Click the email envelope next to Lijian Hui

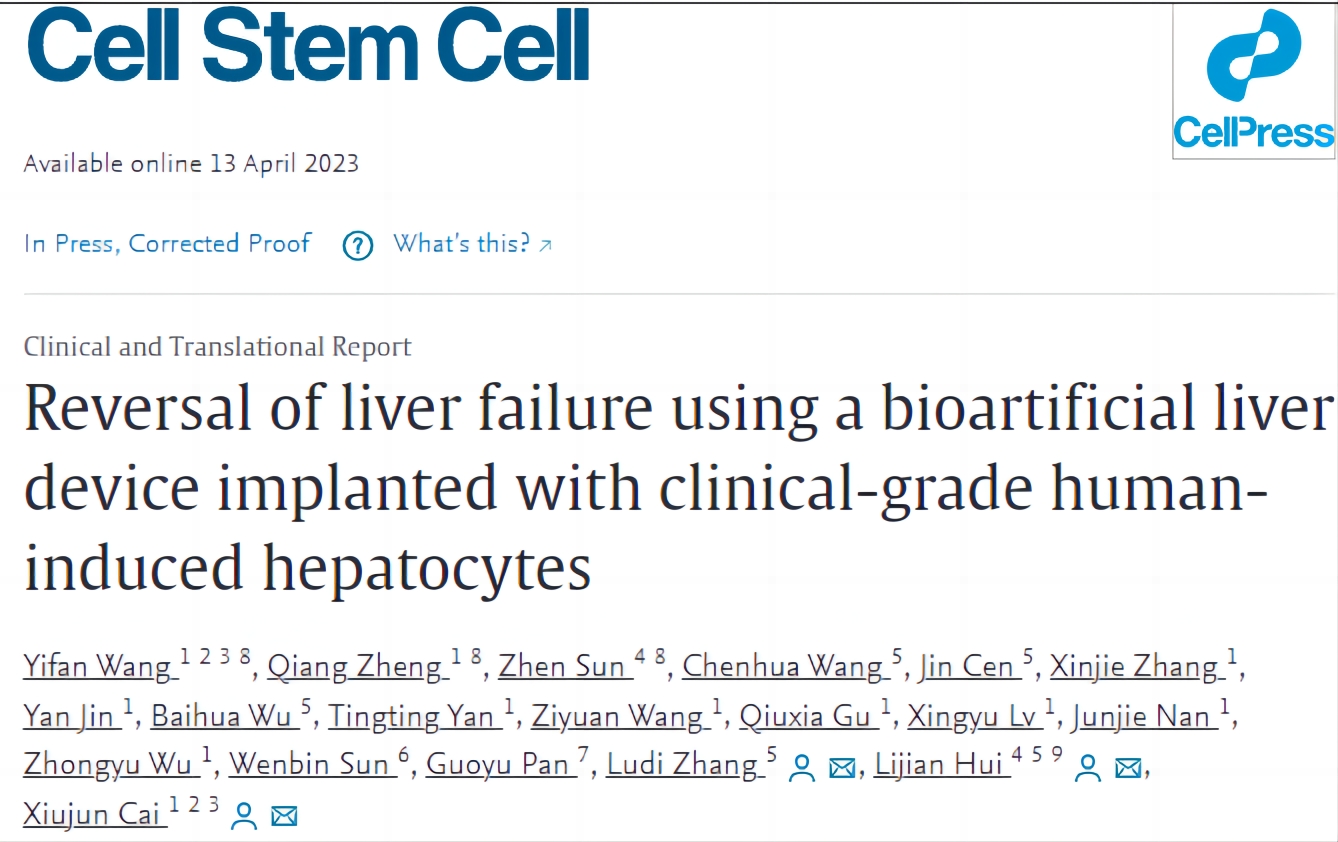point(1128,768)
